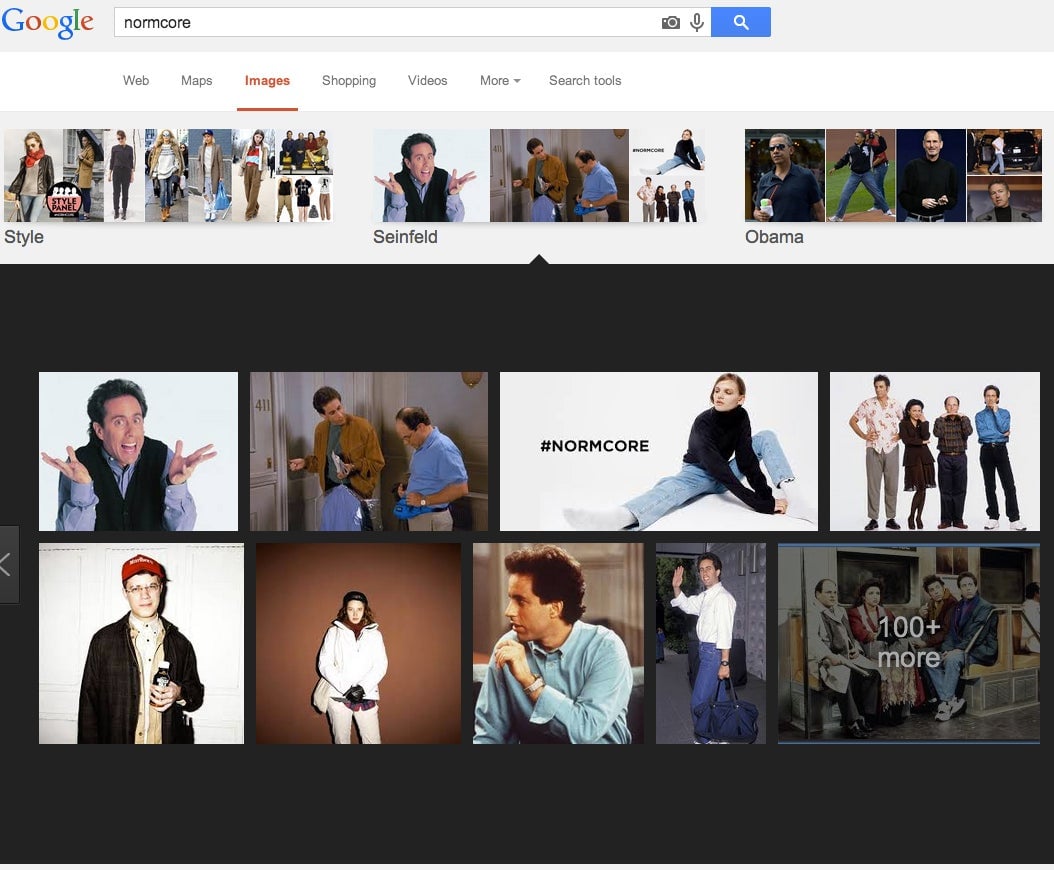Submit search with blue magnifier button

click(x=741, y=22)
